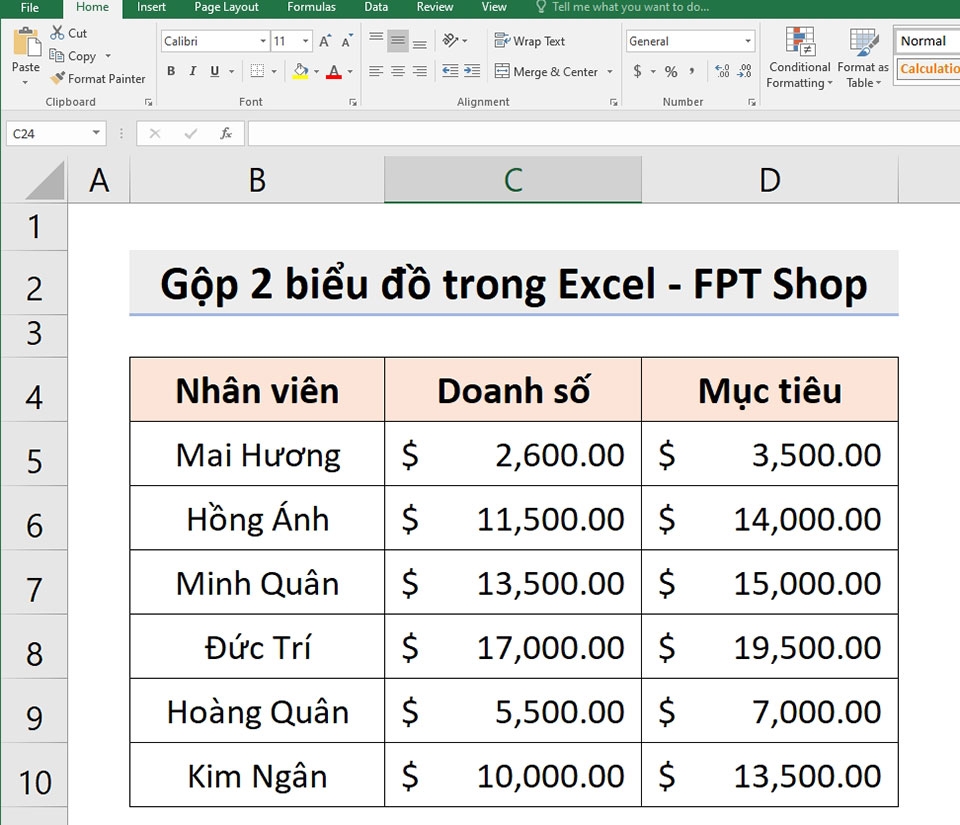The width and height of the screenshot is (960, 825).
Task: Open the General number format dropdown
Action: coord(748,41)
